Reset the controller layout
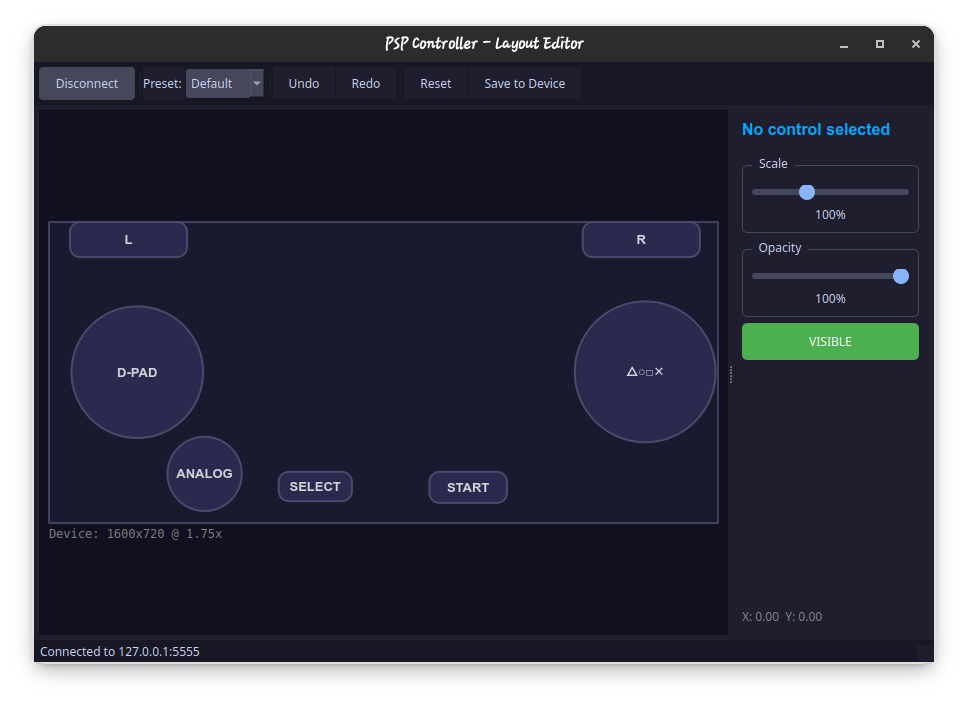Screen dimensions: 968x704 click(435, 83)
